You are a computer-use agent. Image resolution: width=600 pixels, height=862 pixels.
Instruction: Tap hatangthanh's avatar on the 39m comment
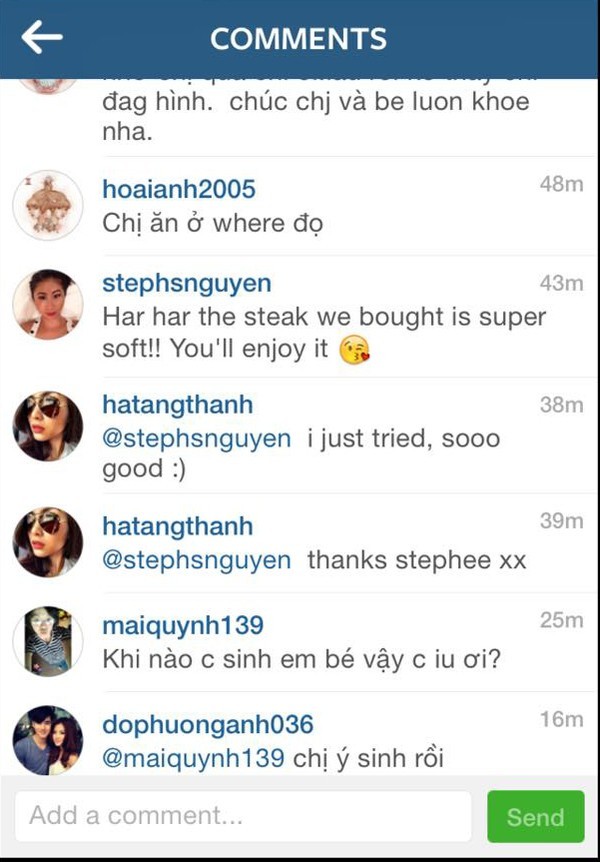[48, 542]
